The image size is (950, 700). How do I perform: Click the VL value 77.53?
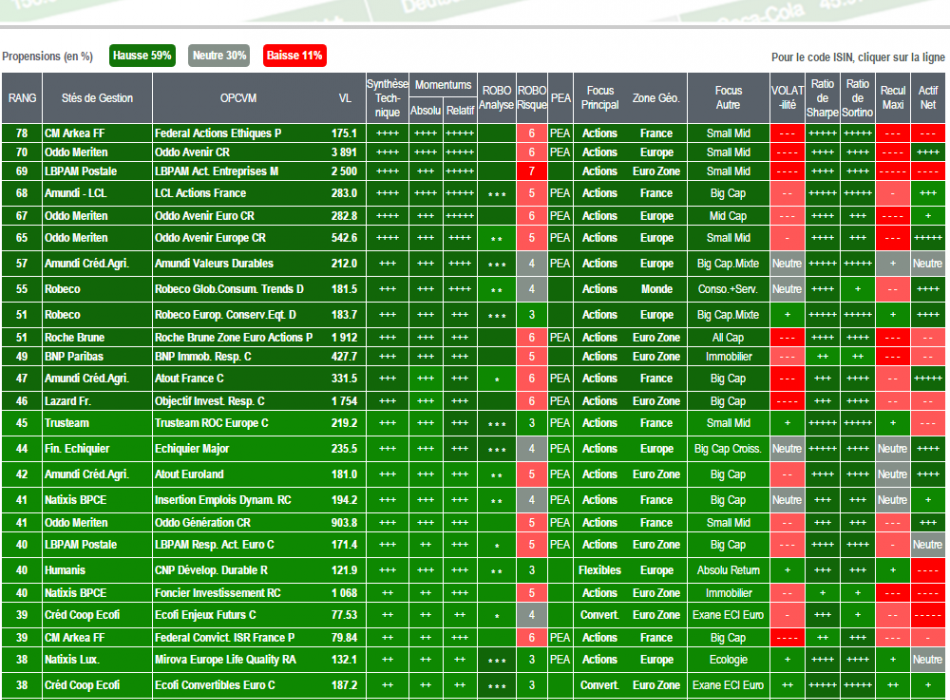pos(344,615)
